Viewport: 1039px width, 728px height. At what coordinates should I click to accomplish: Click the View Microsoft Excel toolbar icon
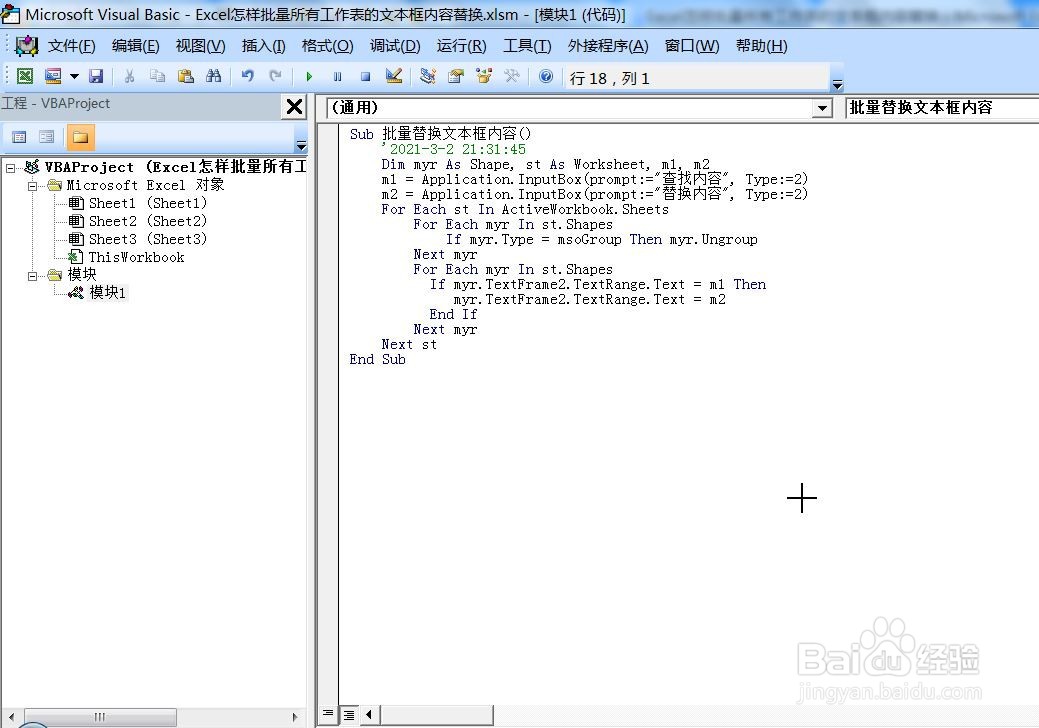[x=25, y=76]
